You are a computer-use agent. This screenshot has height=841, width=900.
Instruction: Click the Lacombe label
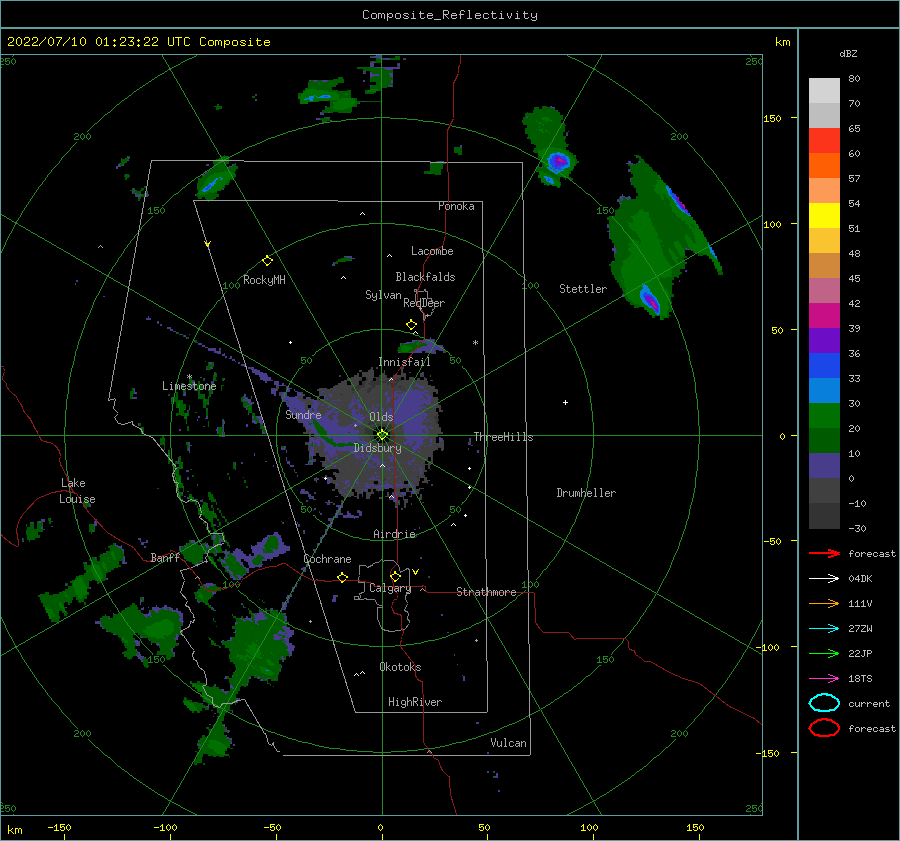tap(432, 251)
